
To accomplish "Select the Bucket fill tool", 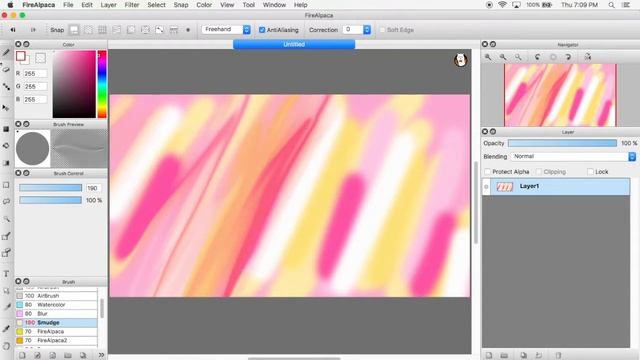I will (6, 146).
